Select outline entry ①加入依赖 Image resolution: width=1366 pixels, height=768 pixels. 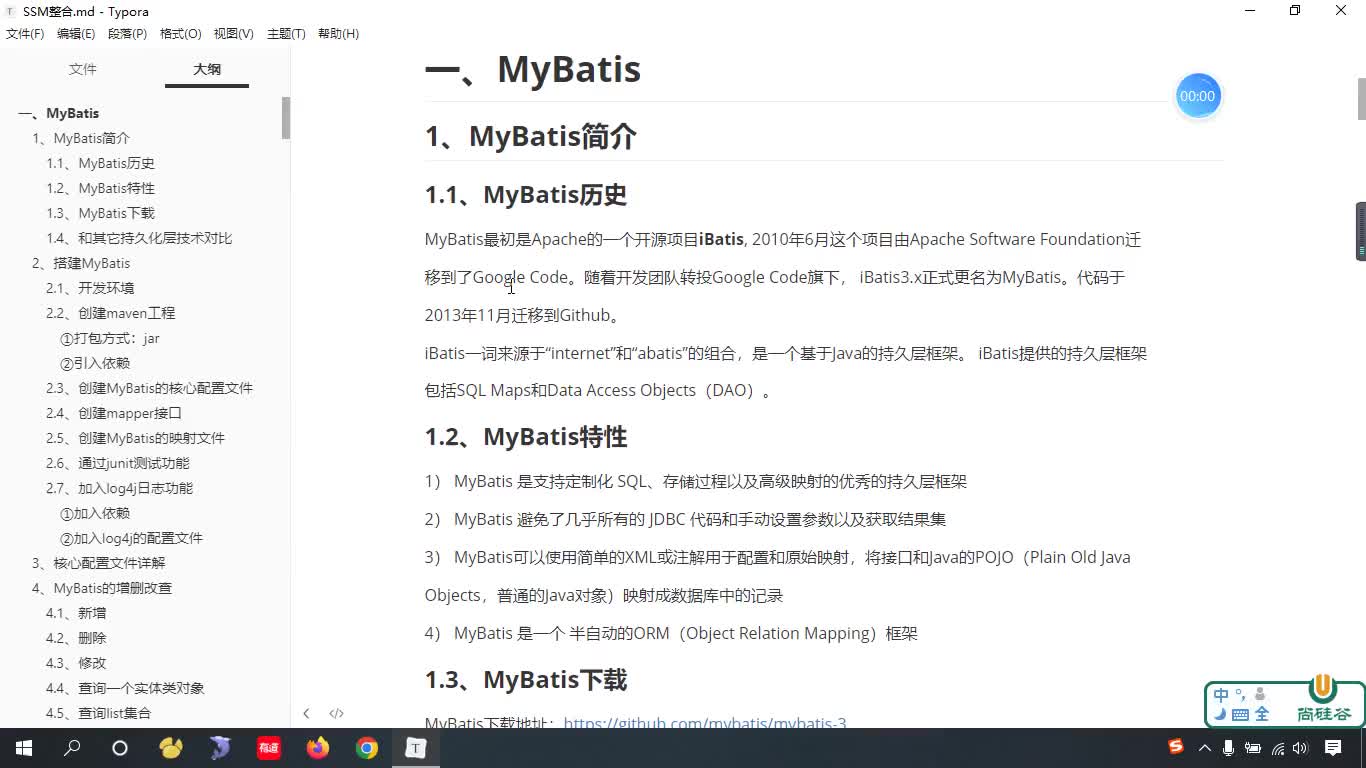point(95,513)
